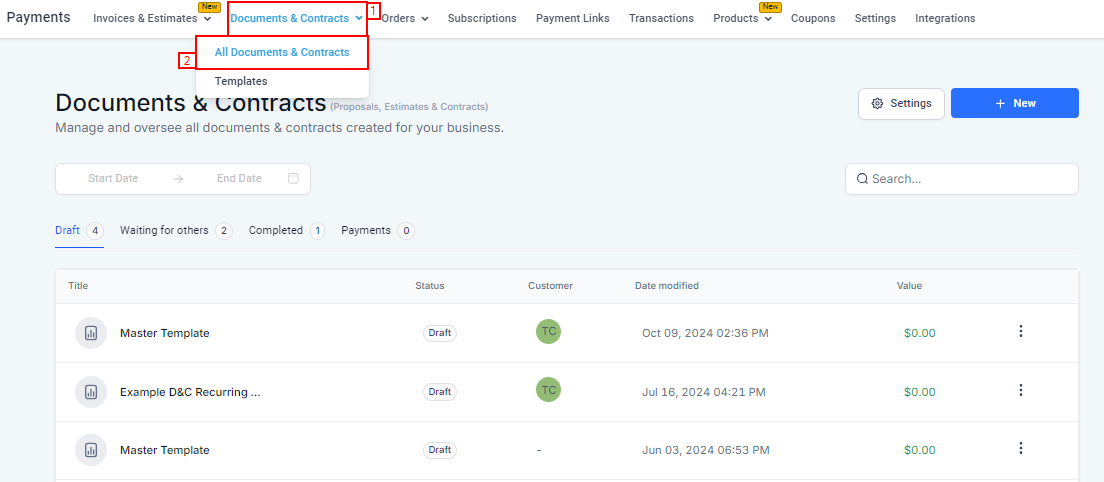The image size is (1104, 482).
Task: Click the search magnifier icon
Action: tap(862, 179)
